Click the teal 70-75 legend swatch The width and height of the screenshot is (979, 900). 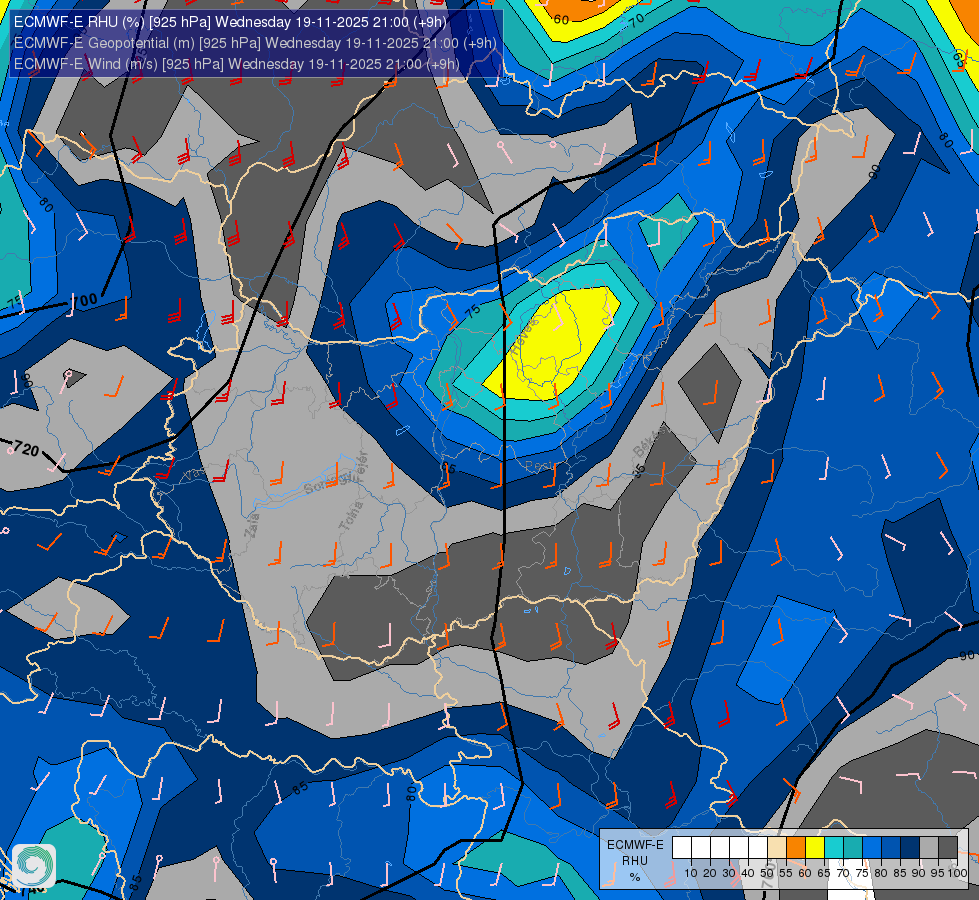point(853,848)
